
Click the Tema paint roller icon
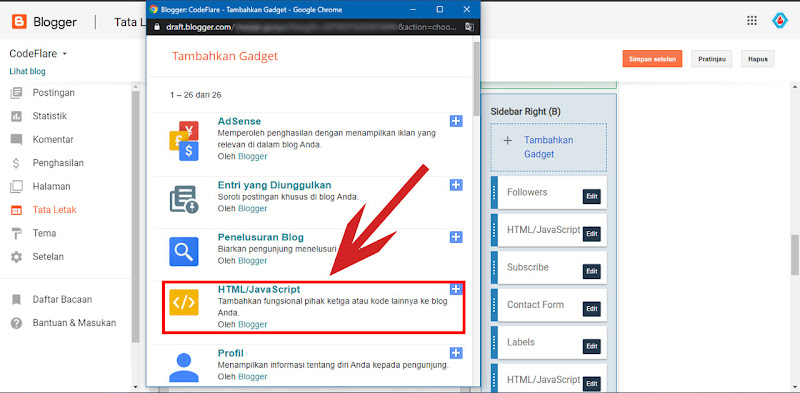click(16, 234)
